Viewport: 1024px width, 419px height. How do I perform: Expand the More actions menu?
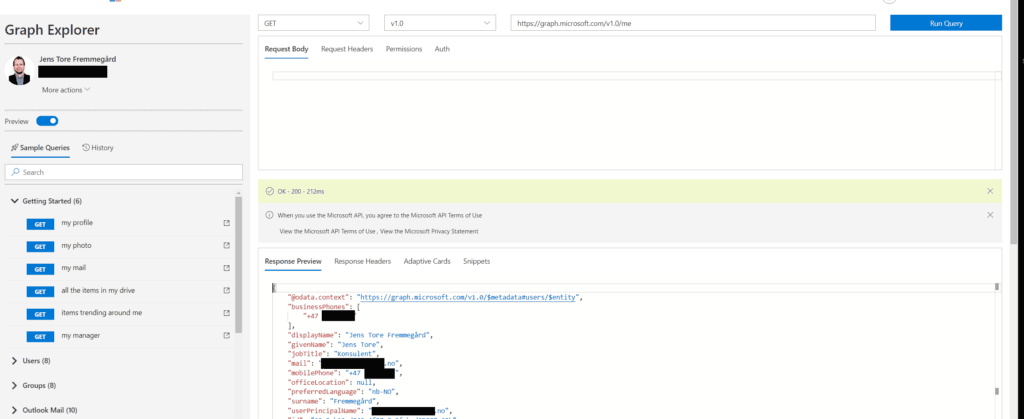point(66,90)
